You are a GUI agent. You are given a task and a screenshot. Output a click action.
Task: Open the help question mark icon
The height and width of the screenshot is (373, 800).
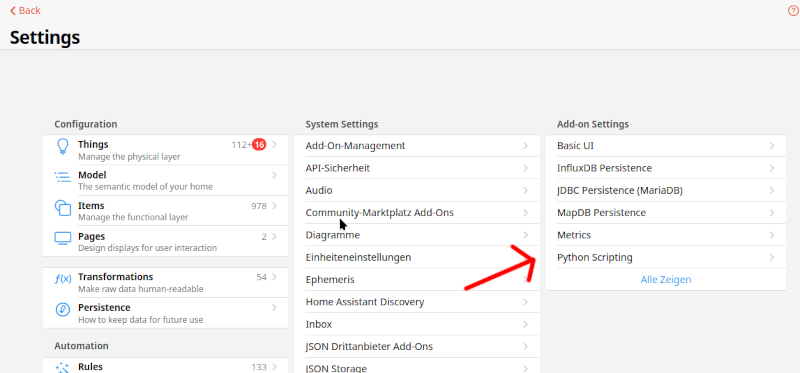point(793,11)
